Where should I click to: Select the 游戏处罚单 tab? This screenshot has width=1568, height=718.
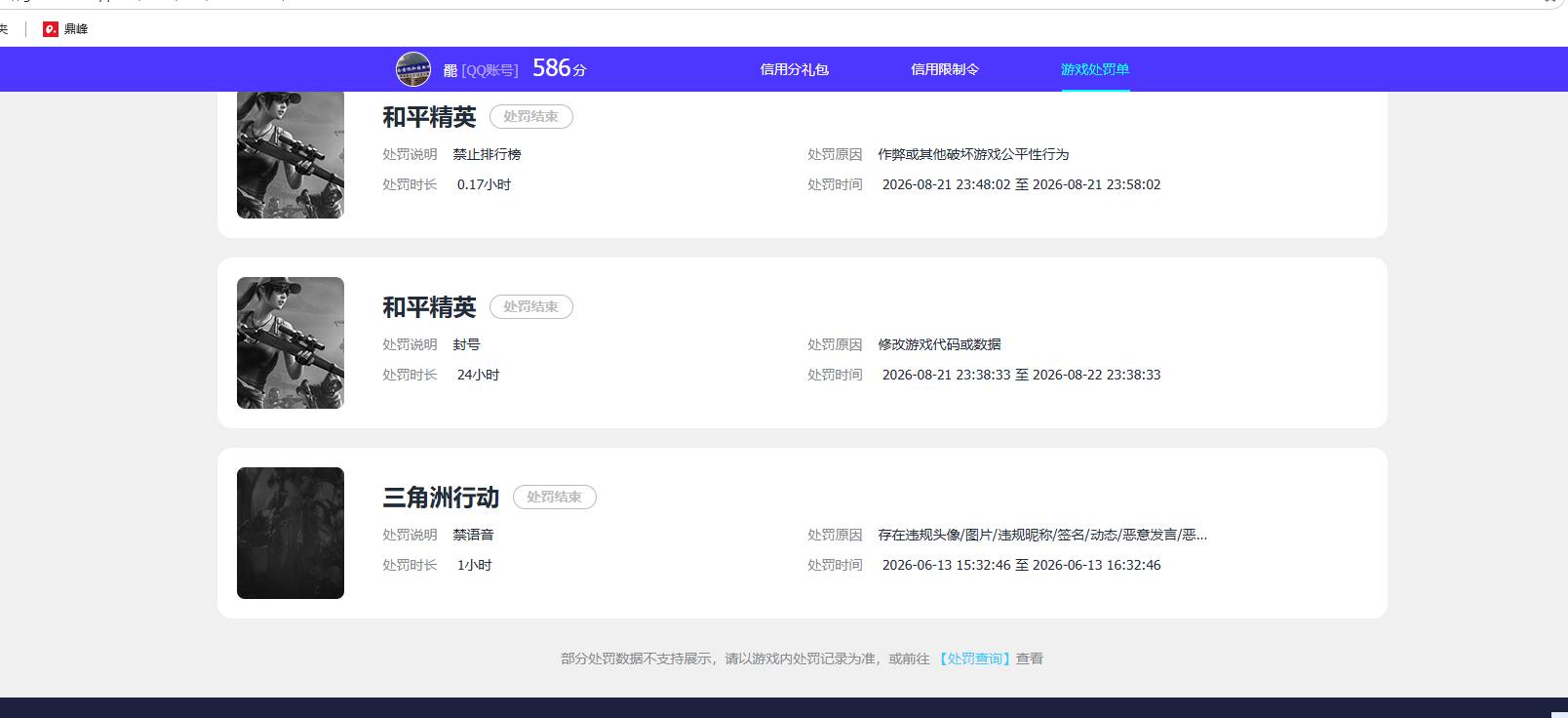point(1095,69)
